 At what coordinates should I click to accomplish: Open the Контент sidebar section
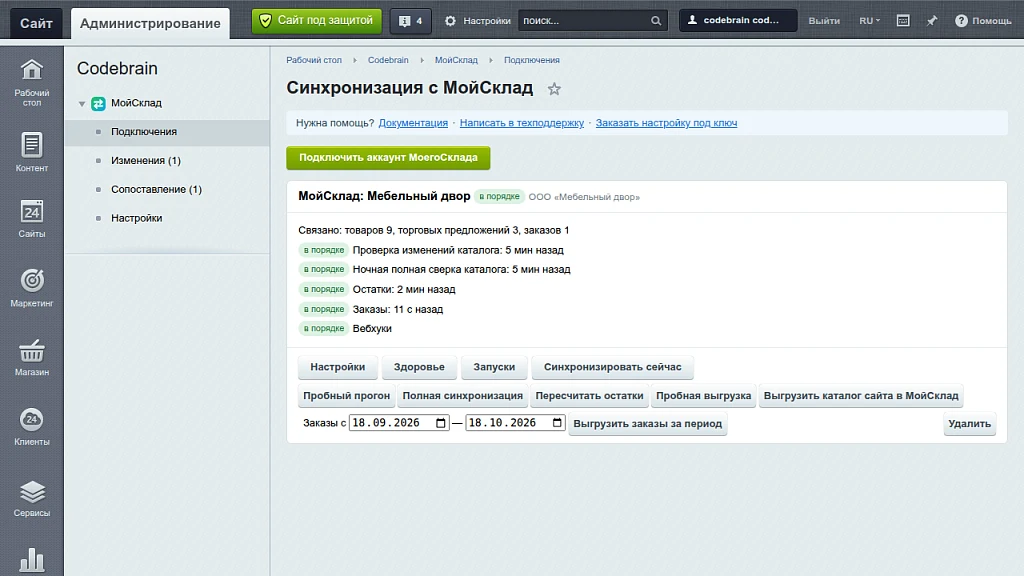click(x=31, y=152)
